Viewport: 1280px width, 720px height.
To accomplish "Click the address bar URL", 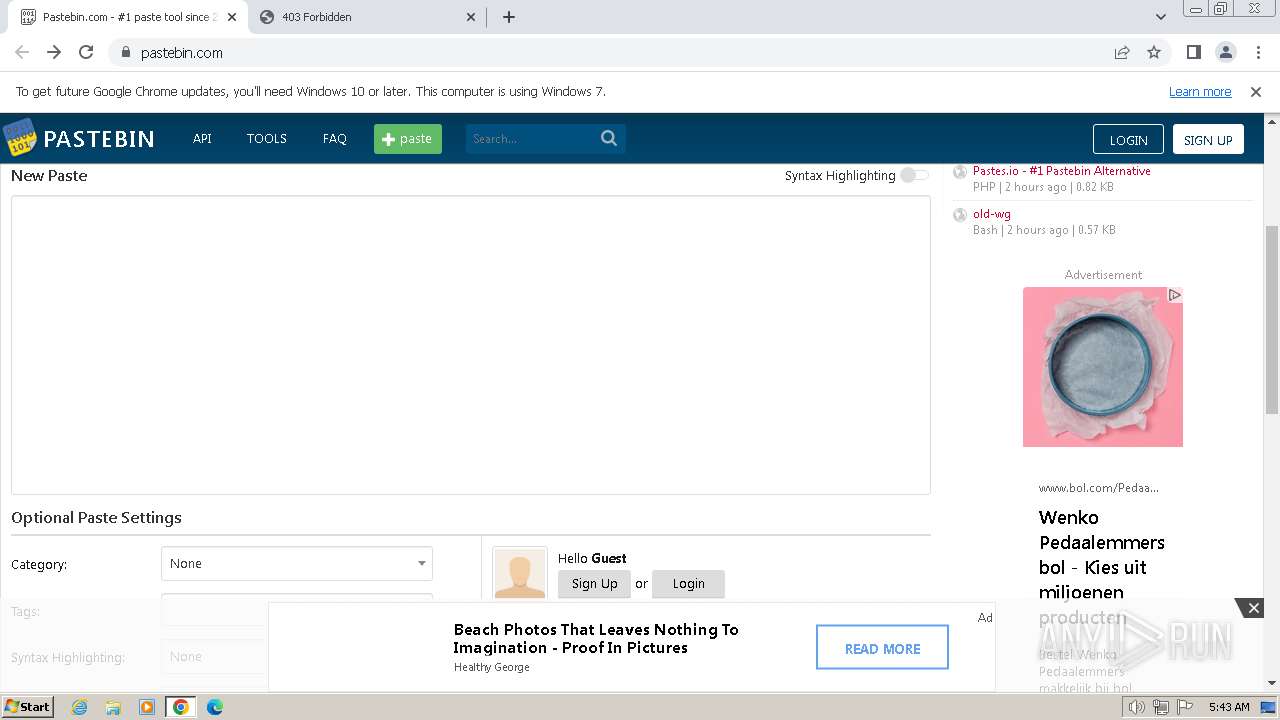I will (x=181, y=53).
